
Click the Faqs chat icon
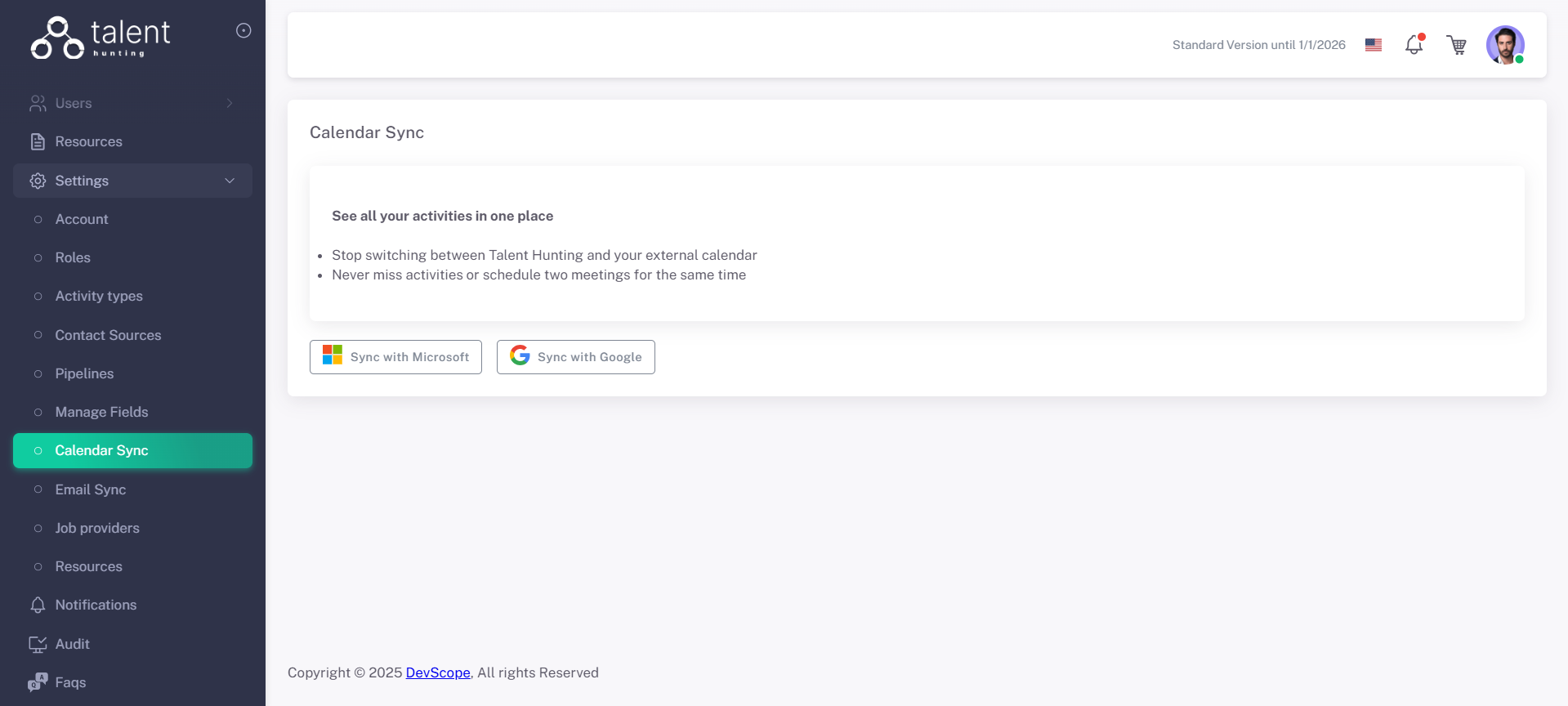click(38, 682)
